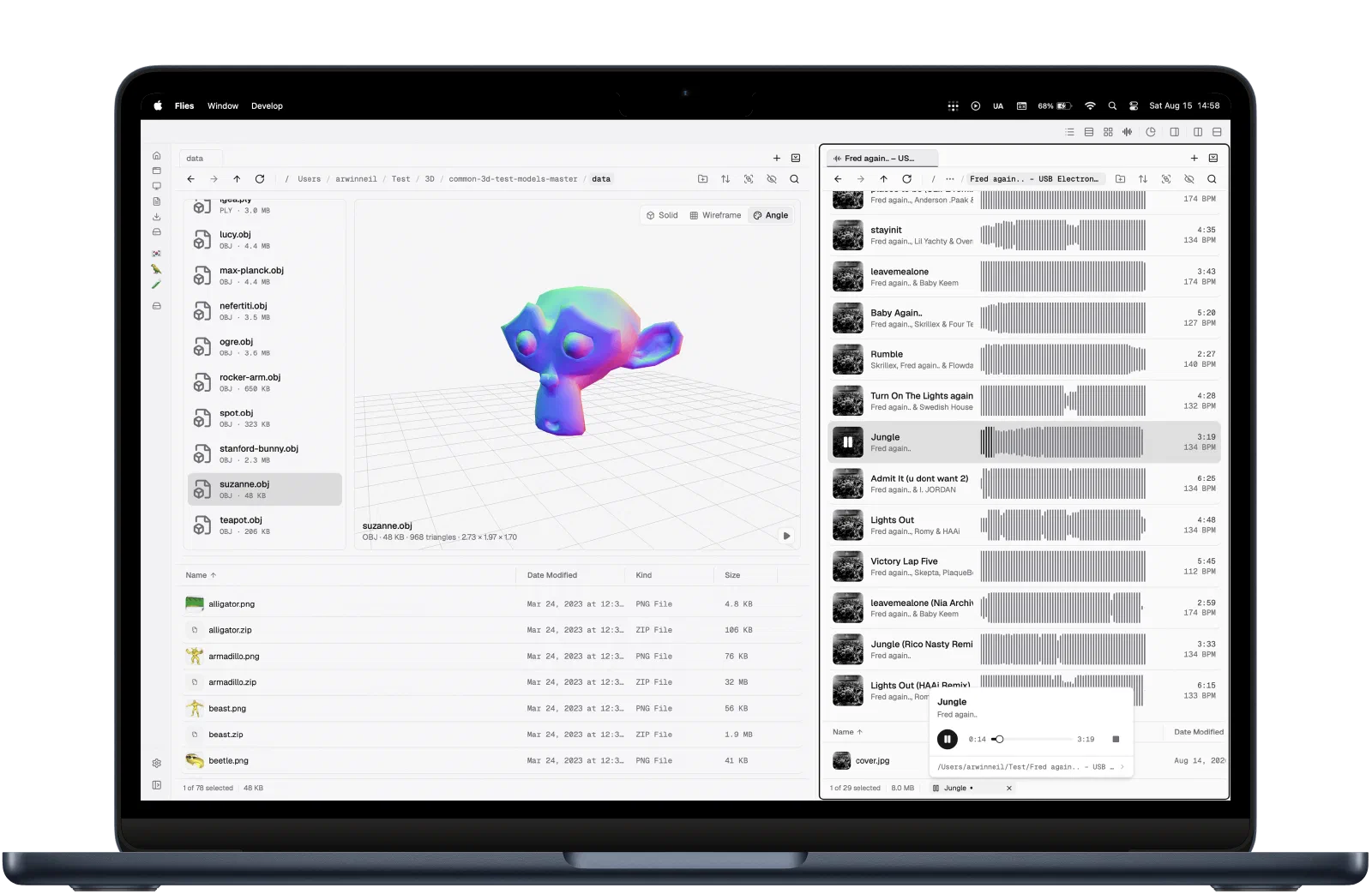
Task: Add a new tab in data pane
Action: (777, 158)
